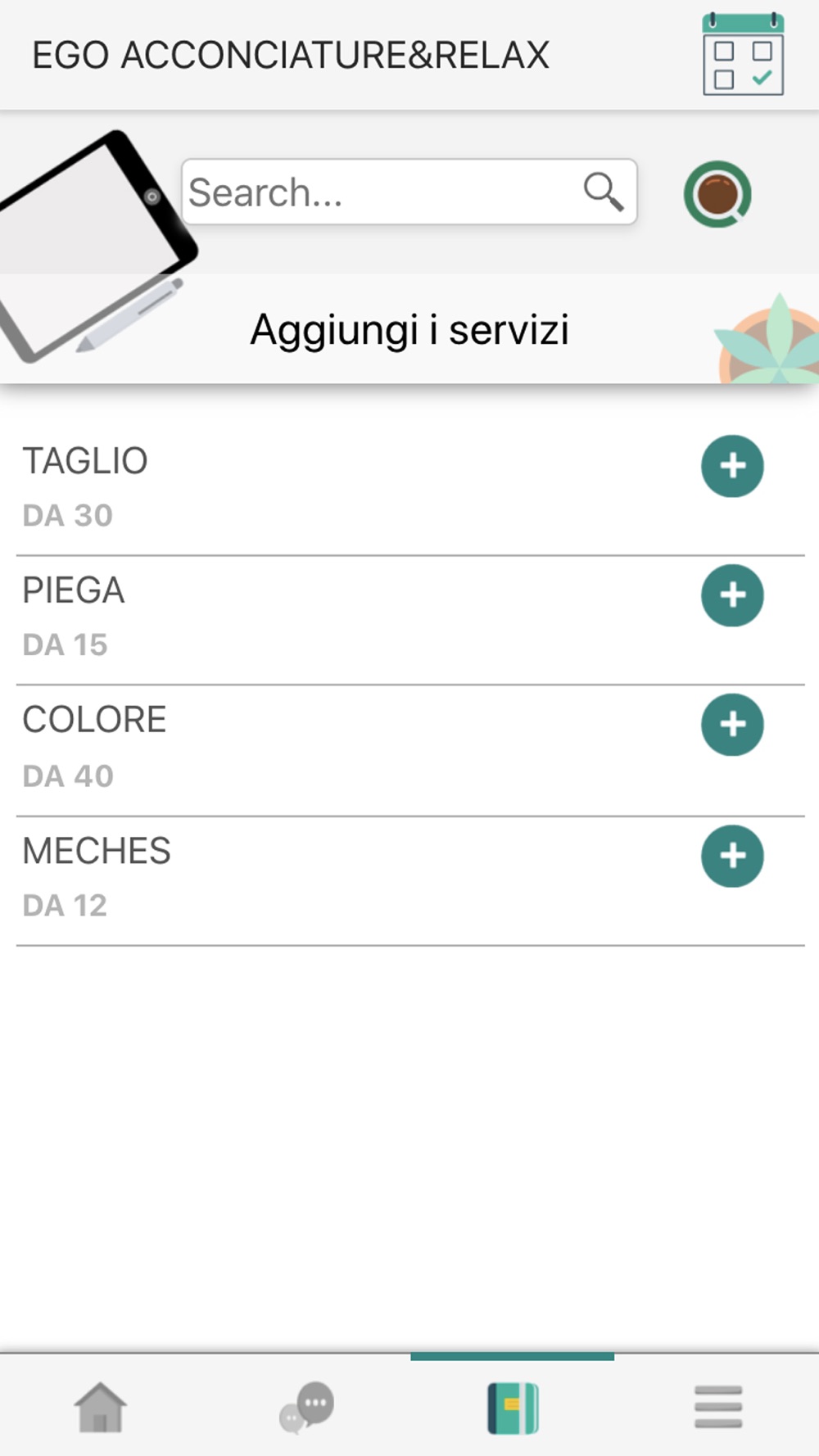The image size is (819, 1456).
Task: Tap the COLORE service name
Action: [x=94, y=720]
